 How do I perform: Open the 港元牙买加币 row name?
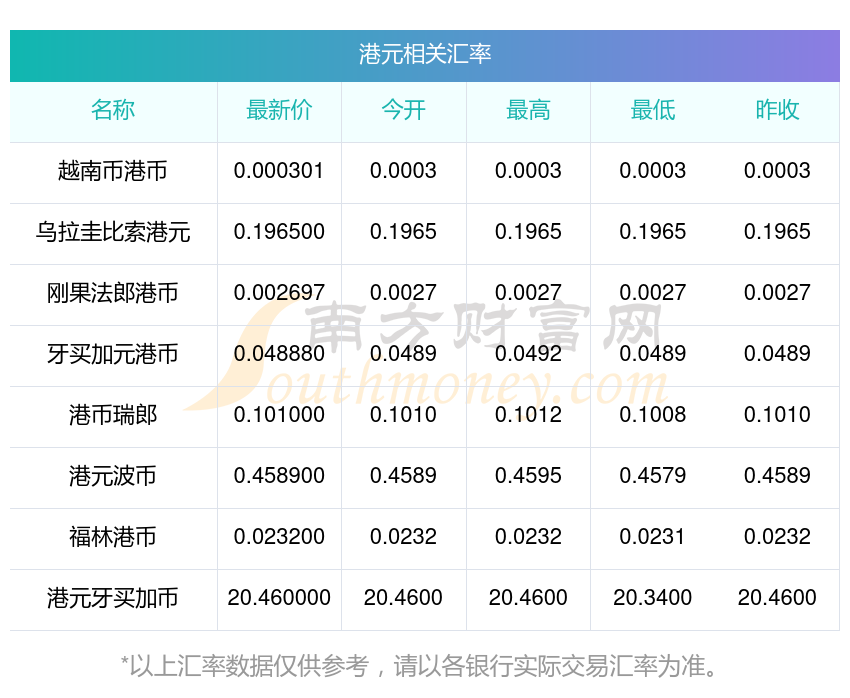[113, 598]
